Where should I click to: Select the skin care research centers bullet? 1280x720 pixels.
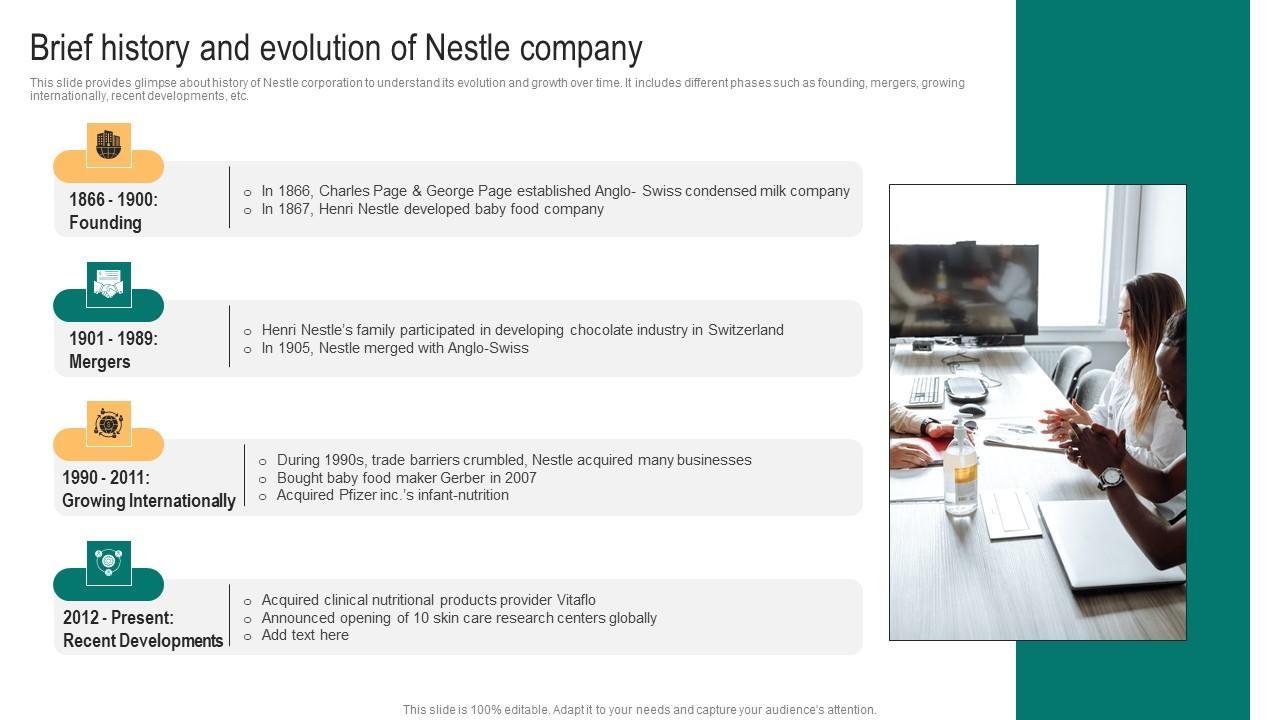pos(459,618)
